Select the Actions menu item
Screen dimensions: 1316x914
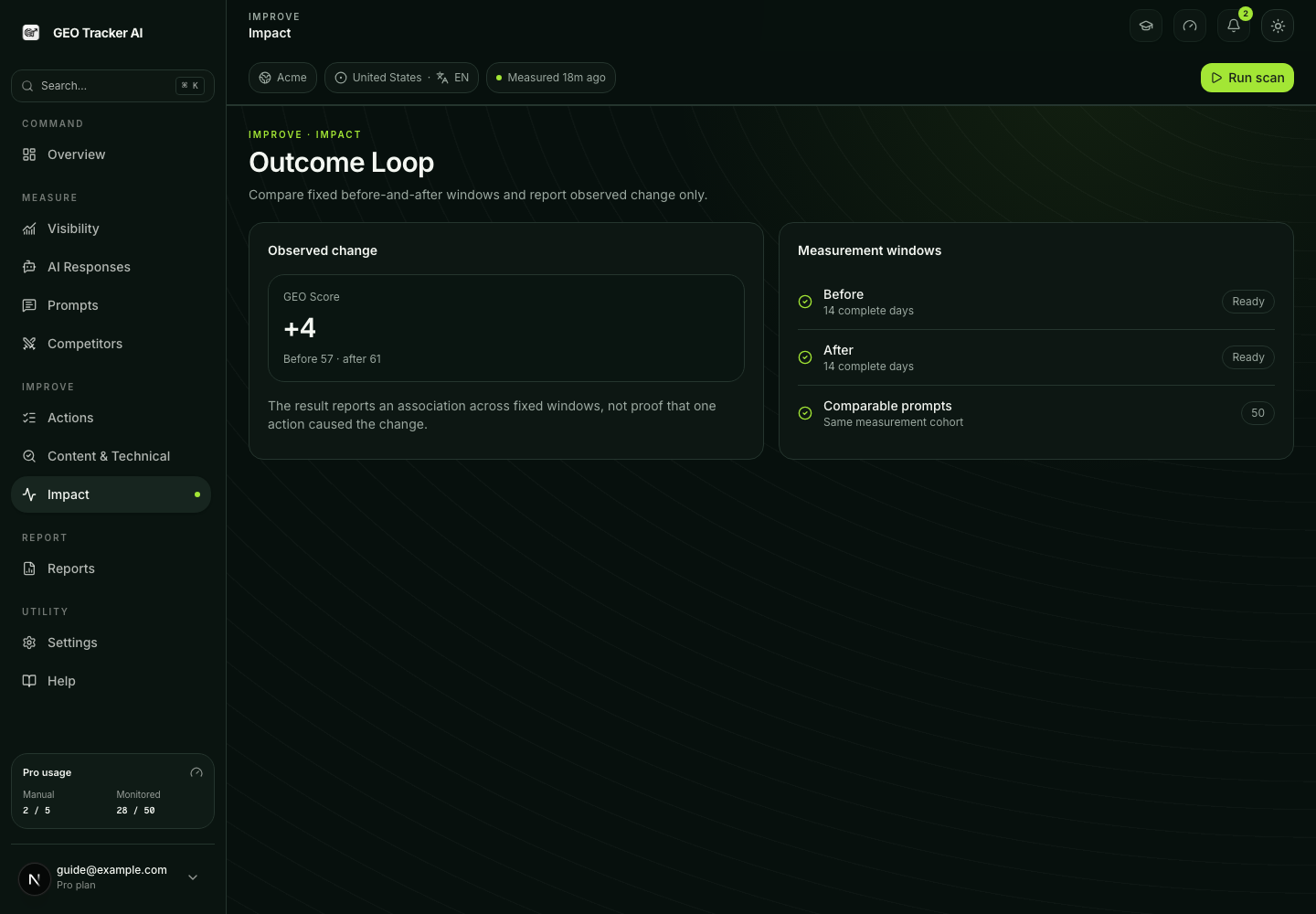point(111,418)
